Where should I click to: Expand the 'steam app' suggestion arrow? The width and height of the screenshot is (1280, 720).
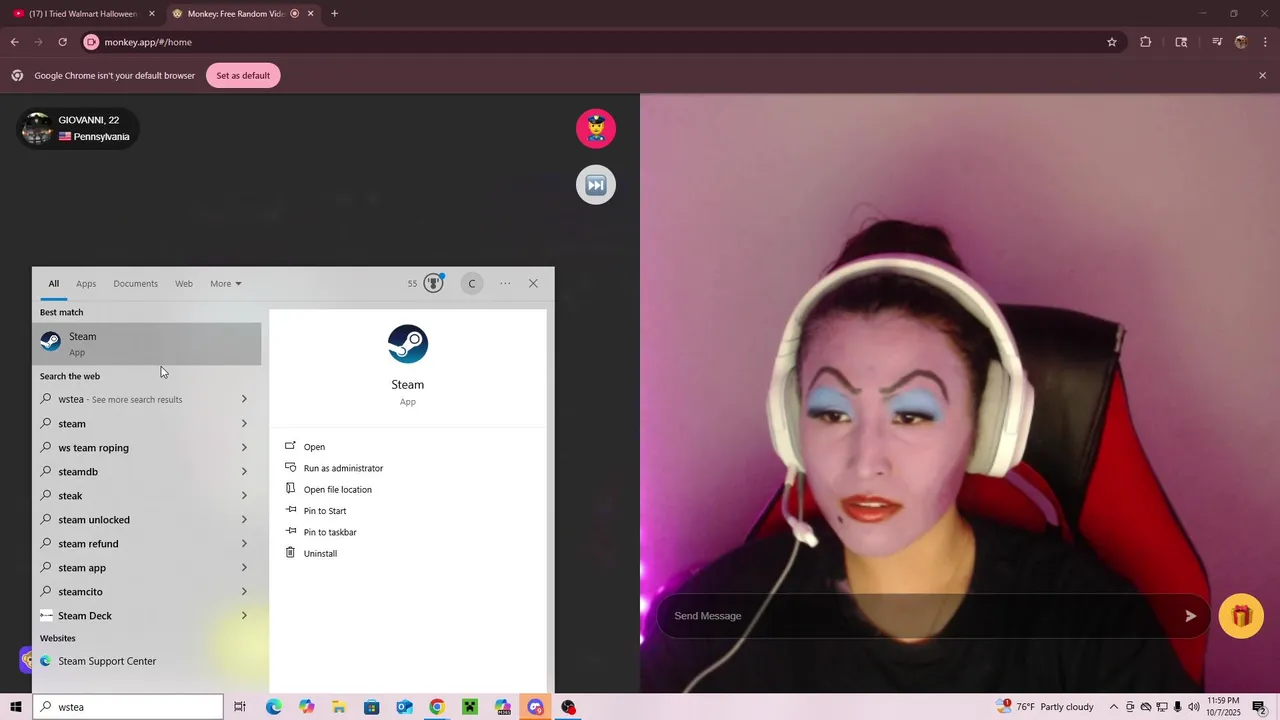244,567
